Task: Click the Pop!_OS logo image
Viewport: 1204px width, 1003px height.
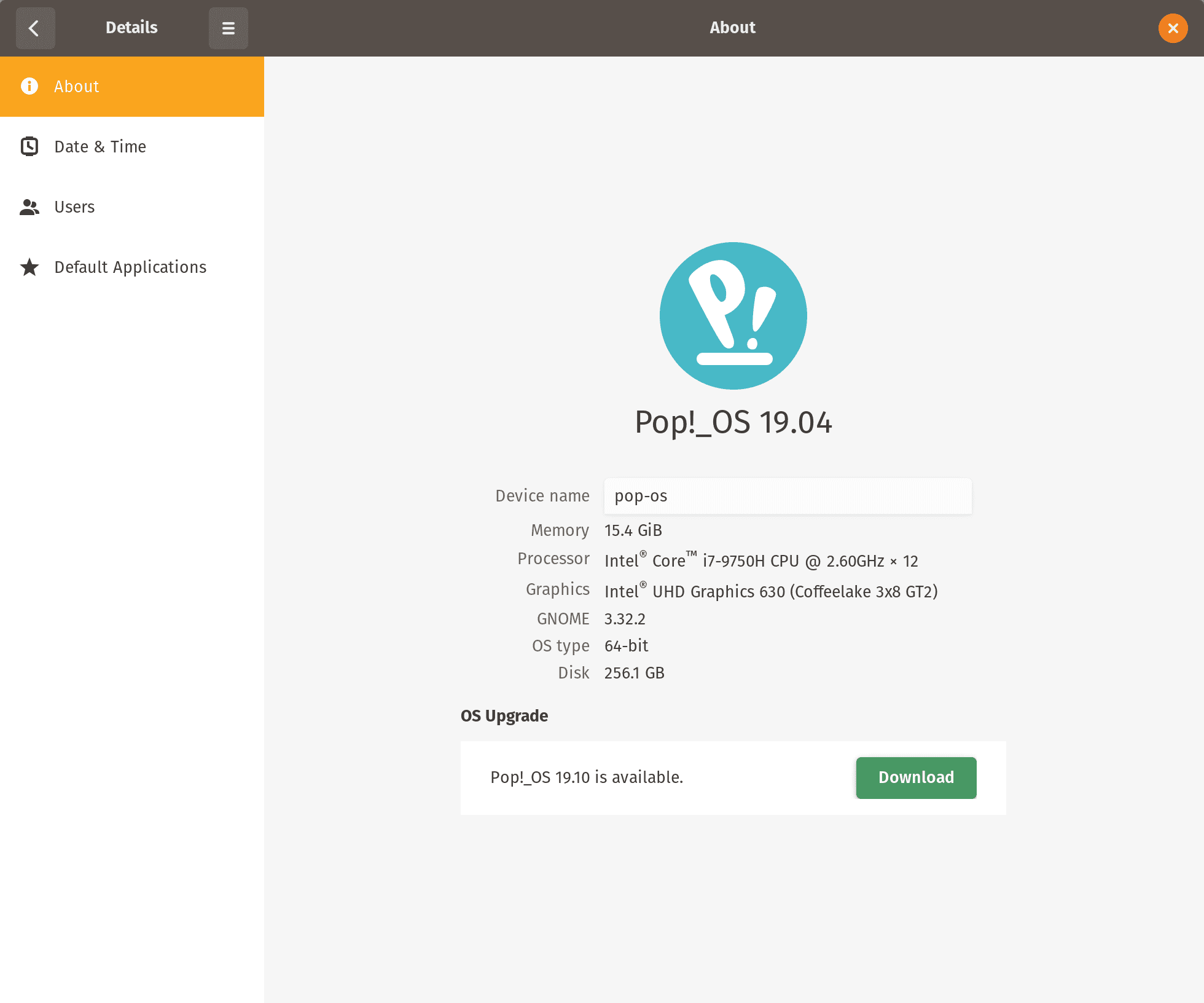Action: pyautogui.click(x=732, y=315)
